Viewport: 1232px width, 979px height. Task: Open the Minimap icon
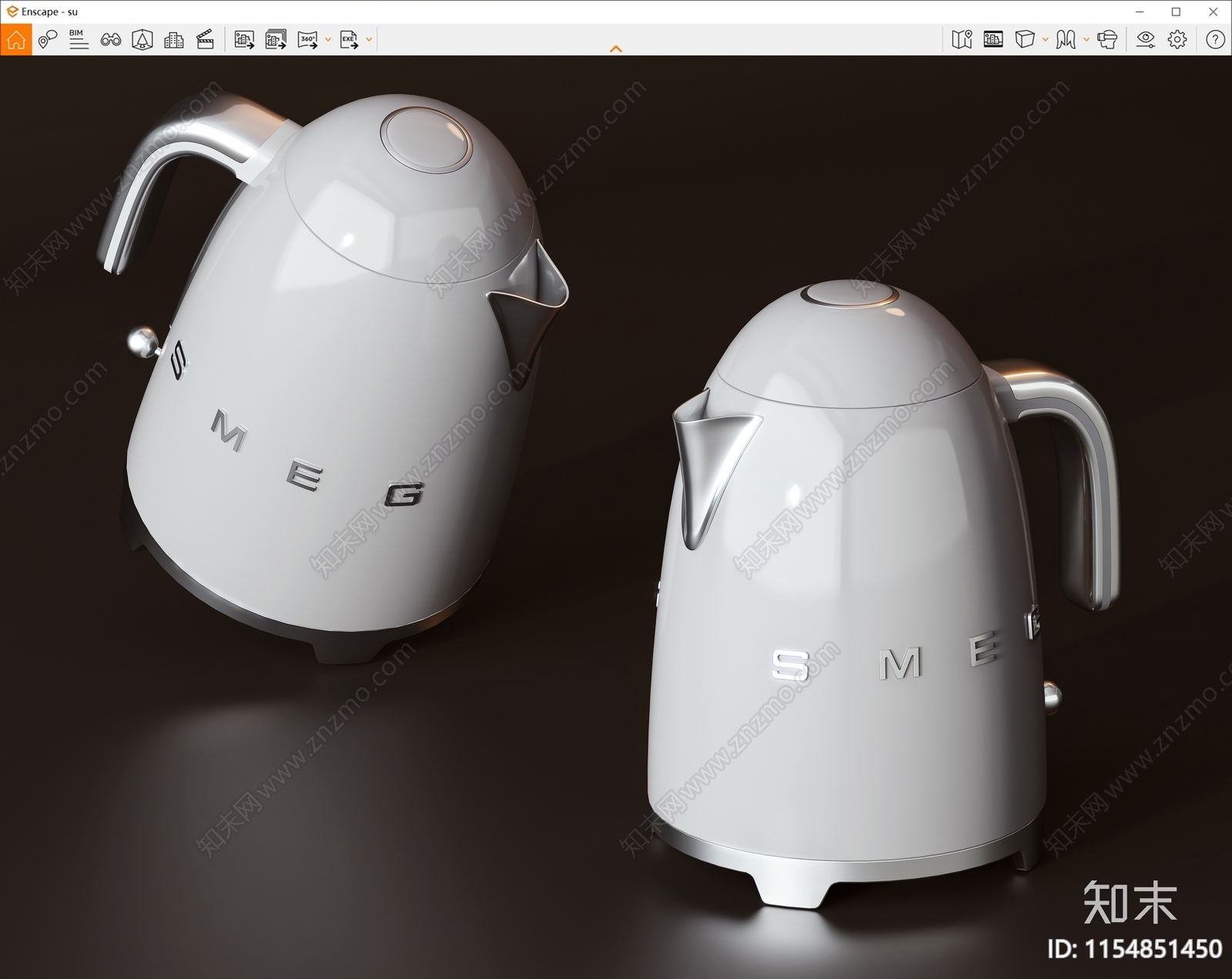tap(962, 39)
